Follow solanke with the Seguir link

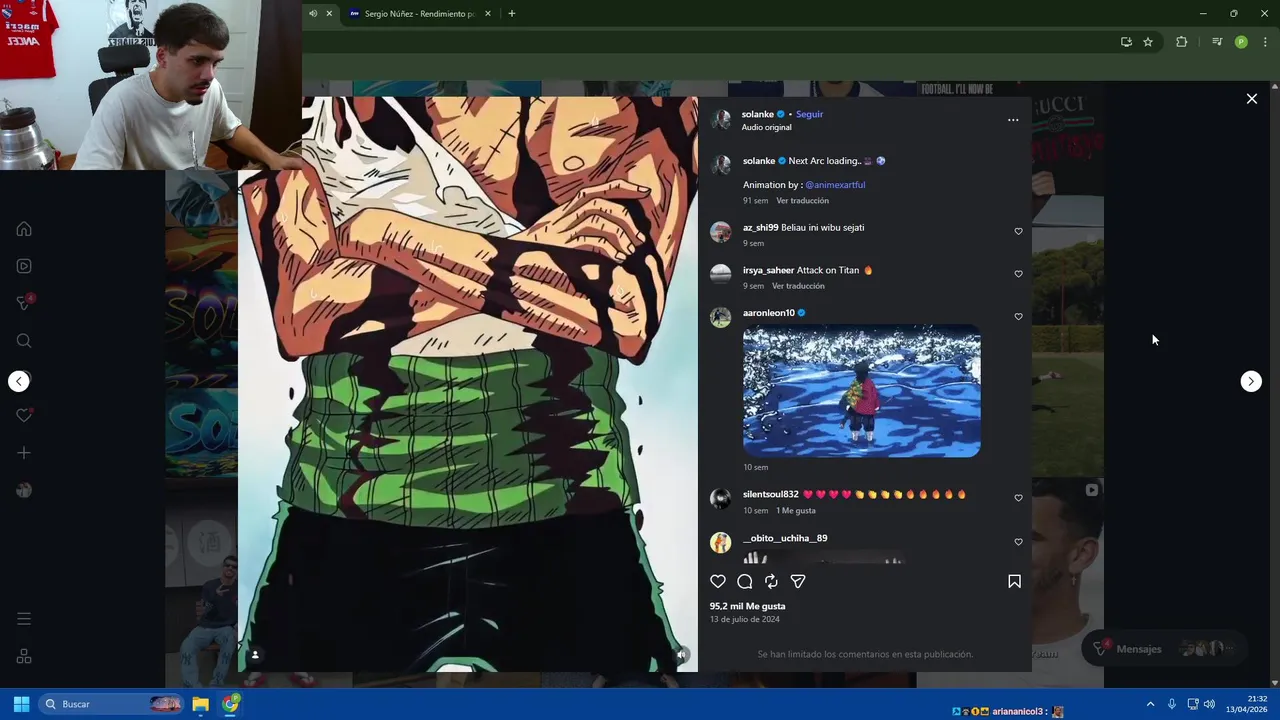coord(809,114)
